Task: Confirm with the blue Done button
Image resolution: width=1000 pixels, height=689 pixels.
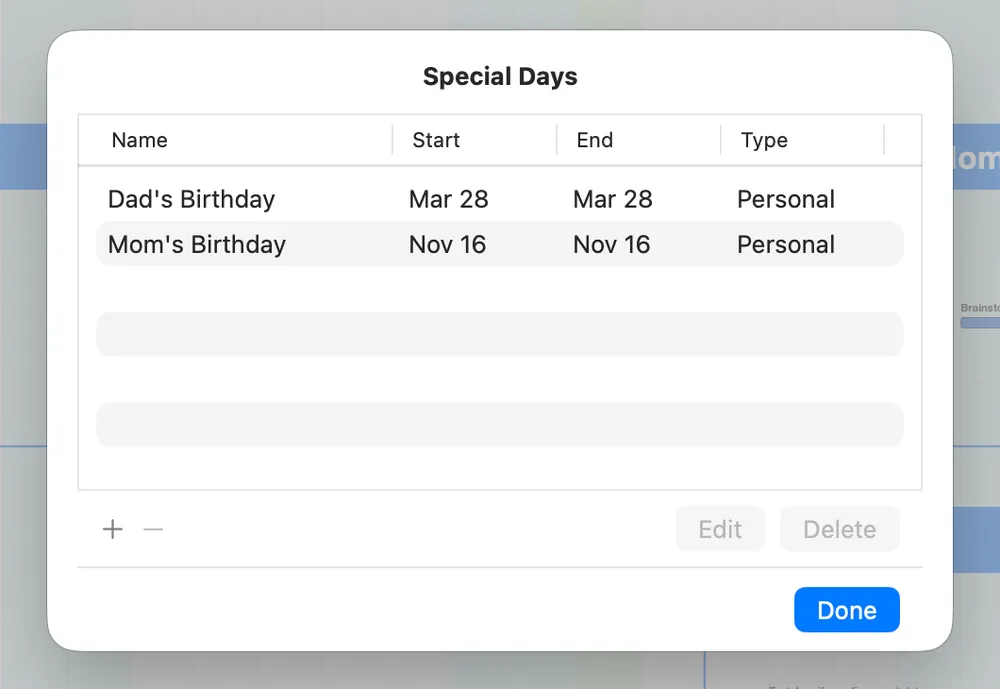Action: tap(847, 610)
